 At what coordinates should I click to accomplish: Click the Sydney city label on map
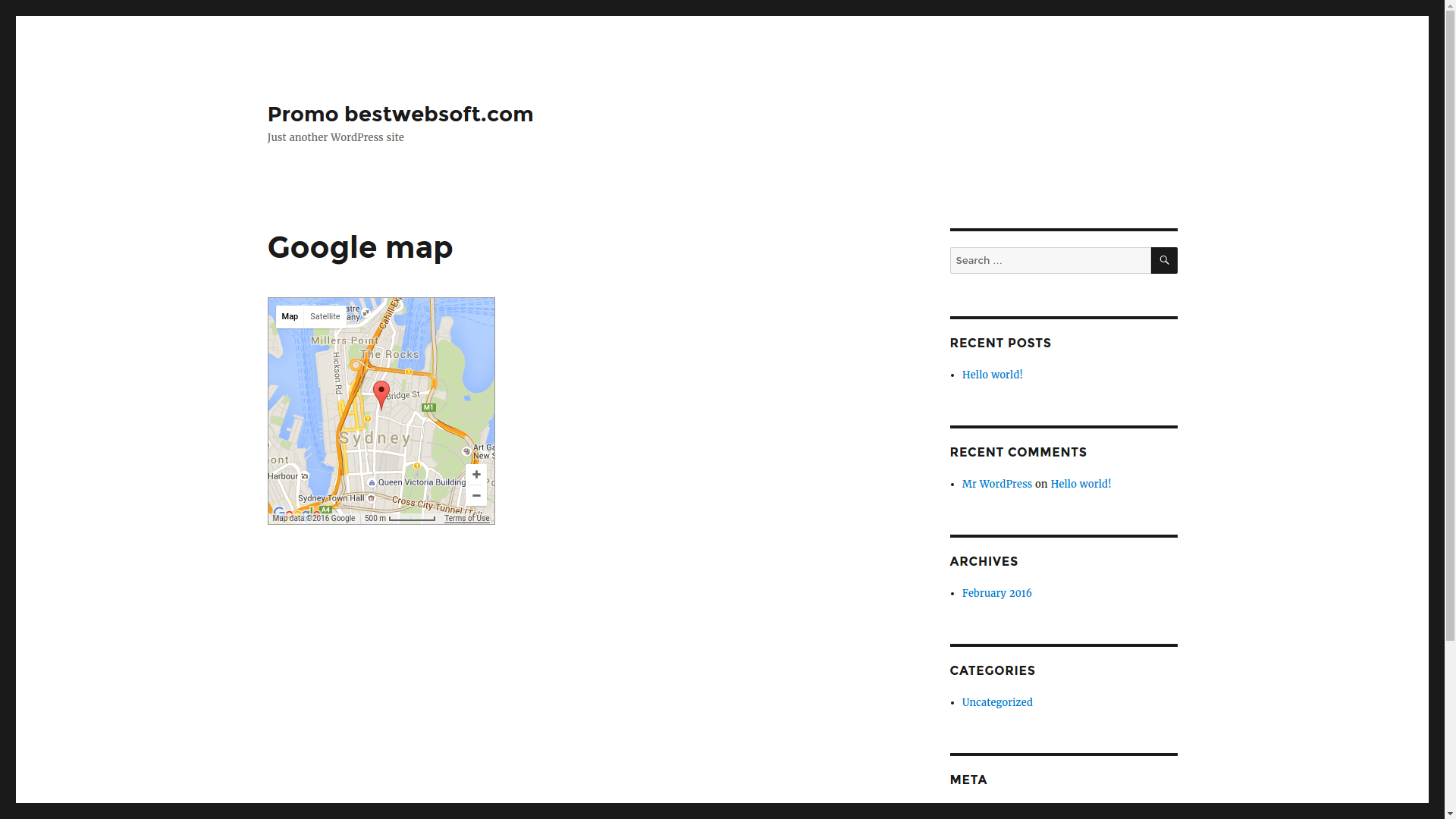pos(375,438)
